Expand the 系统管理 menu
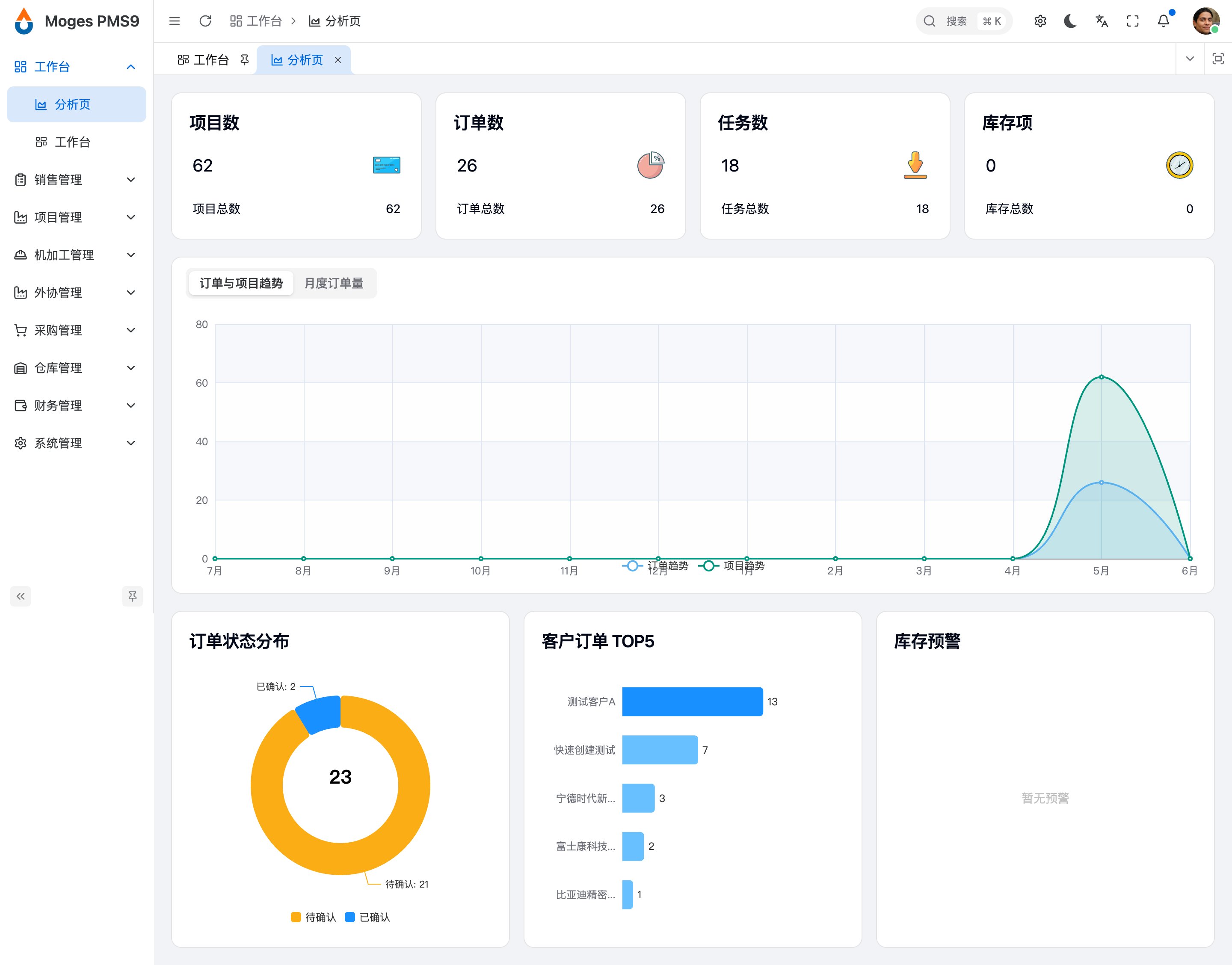1232x965 pixels. coord(76,443)
